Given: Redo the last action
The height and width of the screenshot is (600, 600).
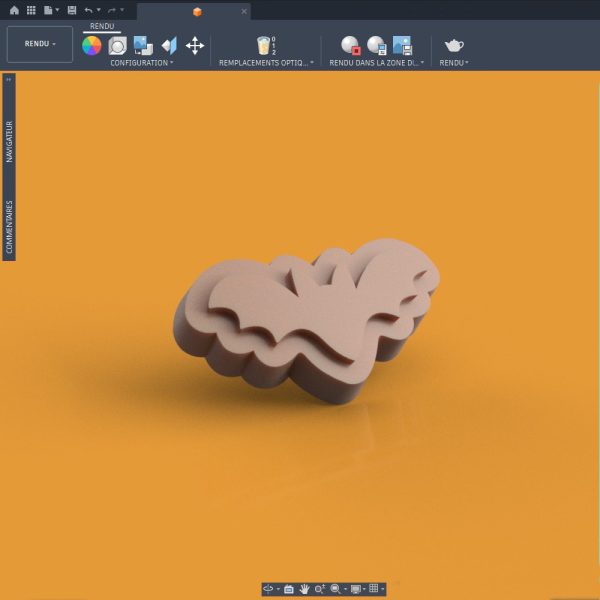Looking at the screenshot, I should [x=112, y=10].
